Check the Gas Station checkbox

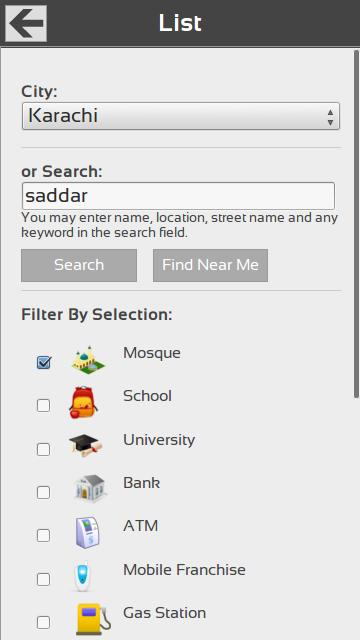[43, 622]
